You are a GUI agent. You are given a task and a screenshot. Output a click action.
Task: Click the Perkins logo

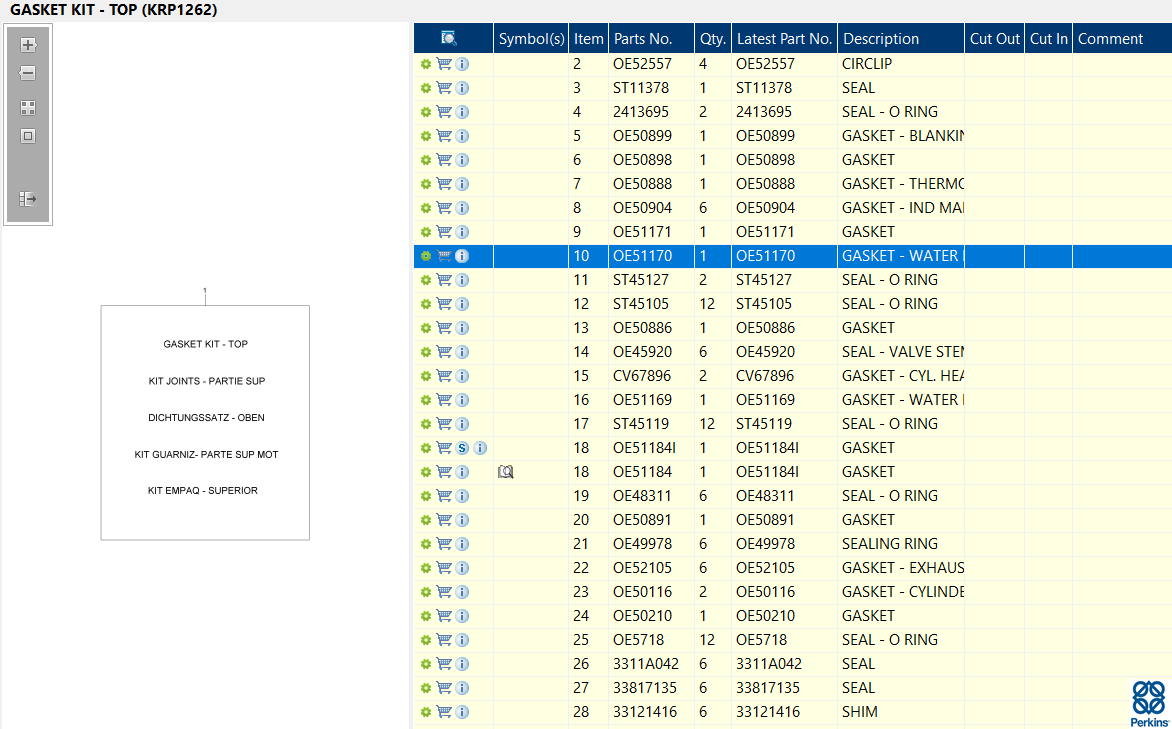click(x=1149, y=703)
